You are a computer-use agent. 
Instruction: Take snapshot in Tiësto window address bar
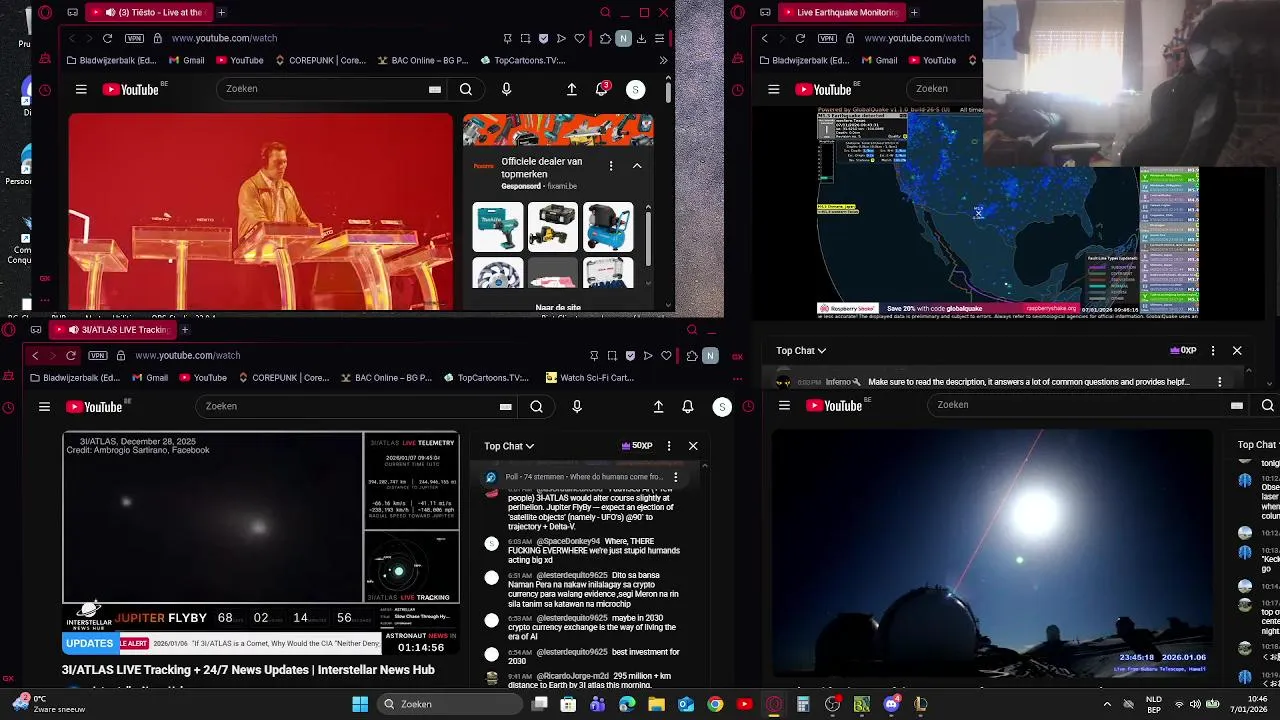526,38
